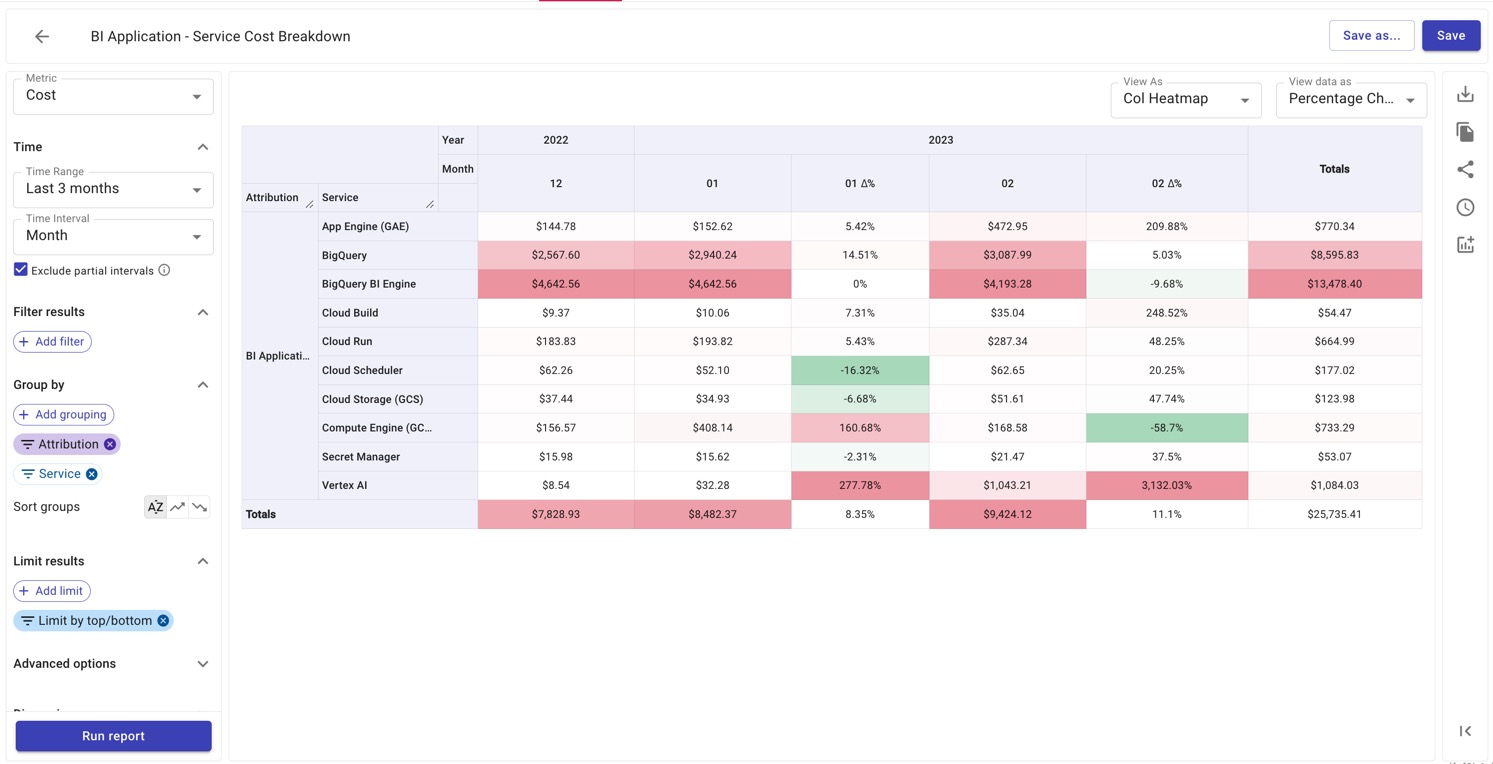
Task: Collapse the right sidebar panel icon
Action: pos(1465,731)
